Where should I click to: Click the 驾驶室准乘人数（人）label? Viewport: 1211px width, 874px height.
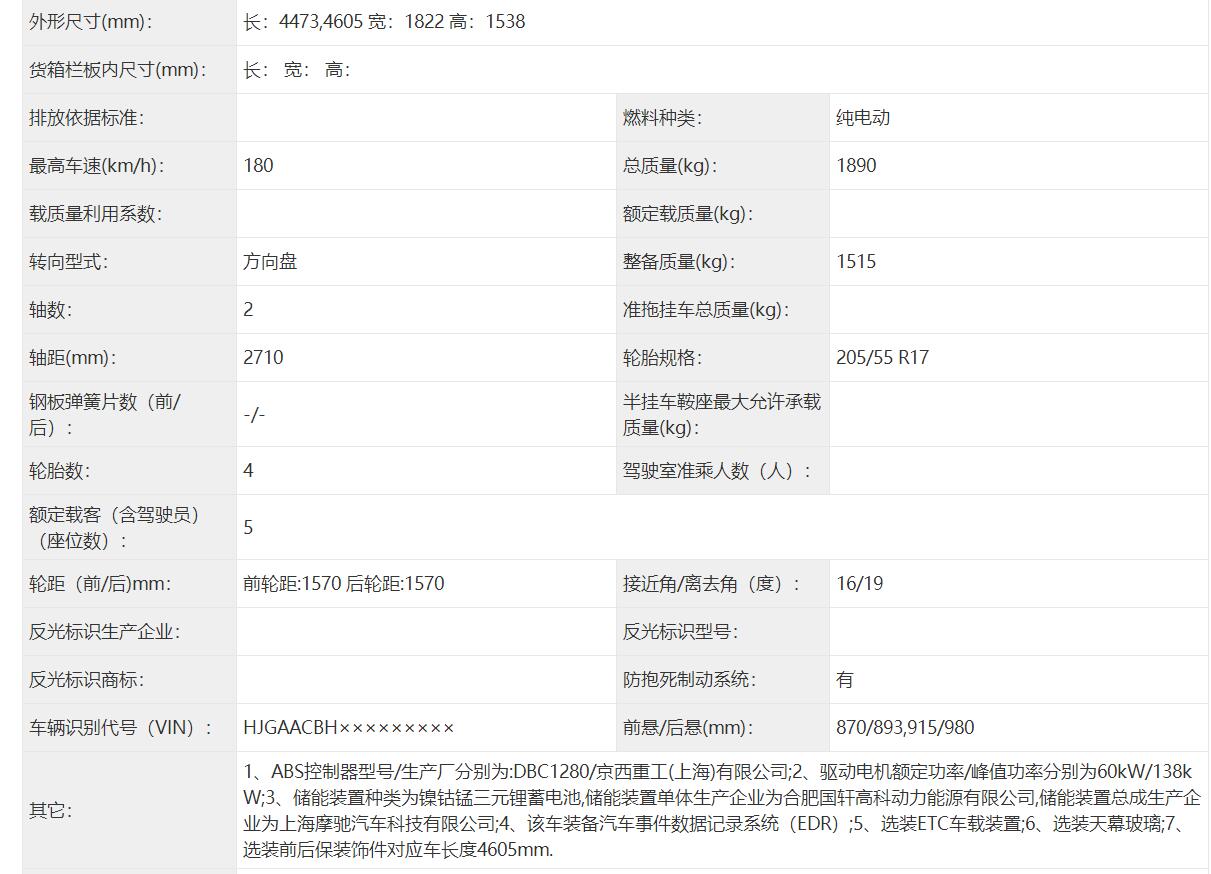pos(718,471)
